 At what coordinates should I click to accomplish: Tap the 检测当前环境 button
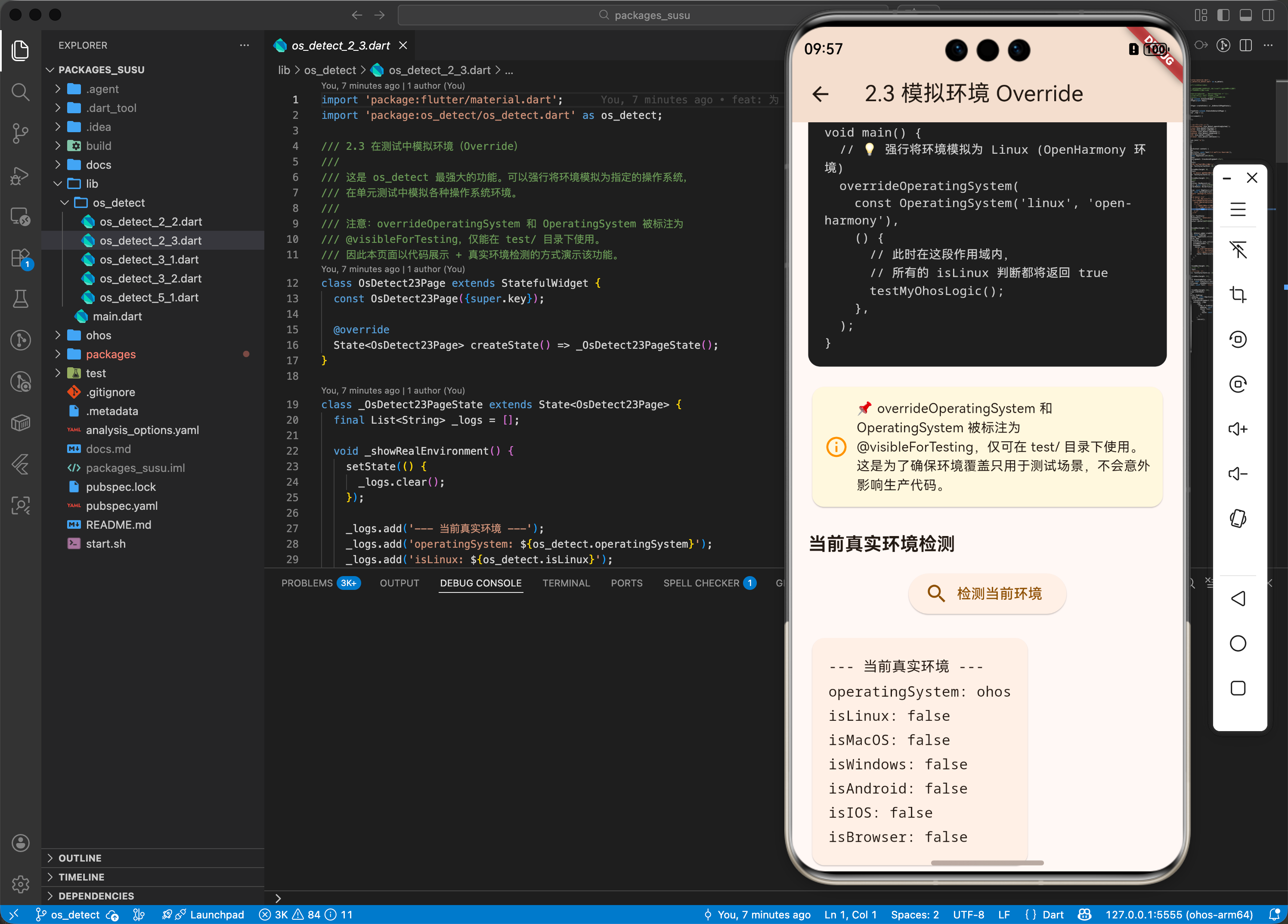pyautogui.click(x=986, y=593)
